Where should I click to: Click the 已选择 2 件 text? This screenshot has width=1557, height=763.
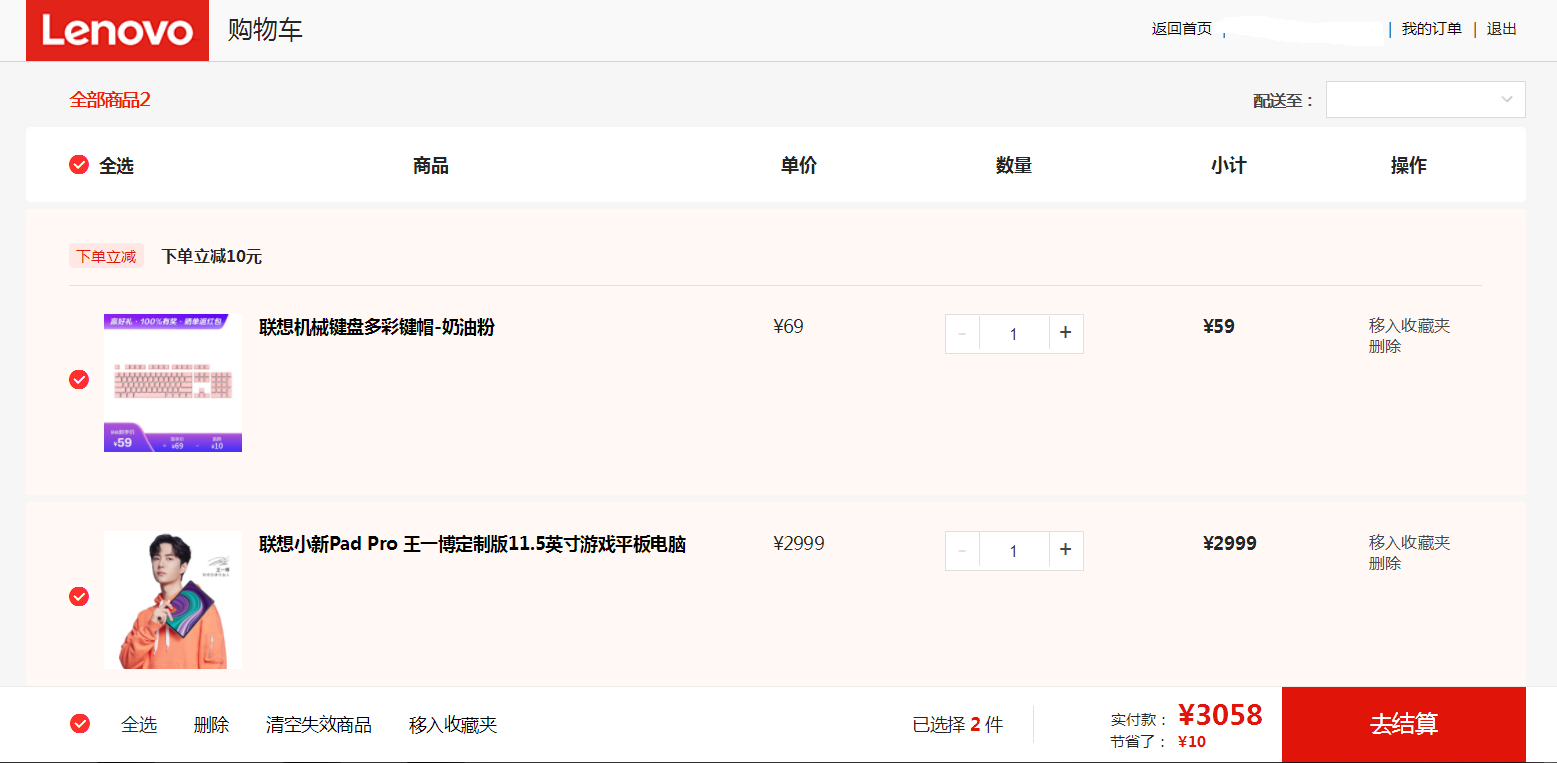[957, 725]
